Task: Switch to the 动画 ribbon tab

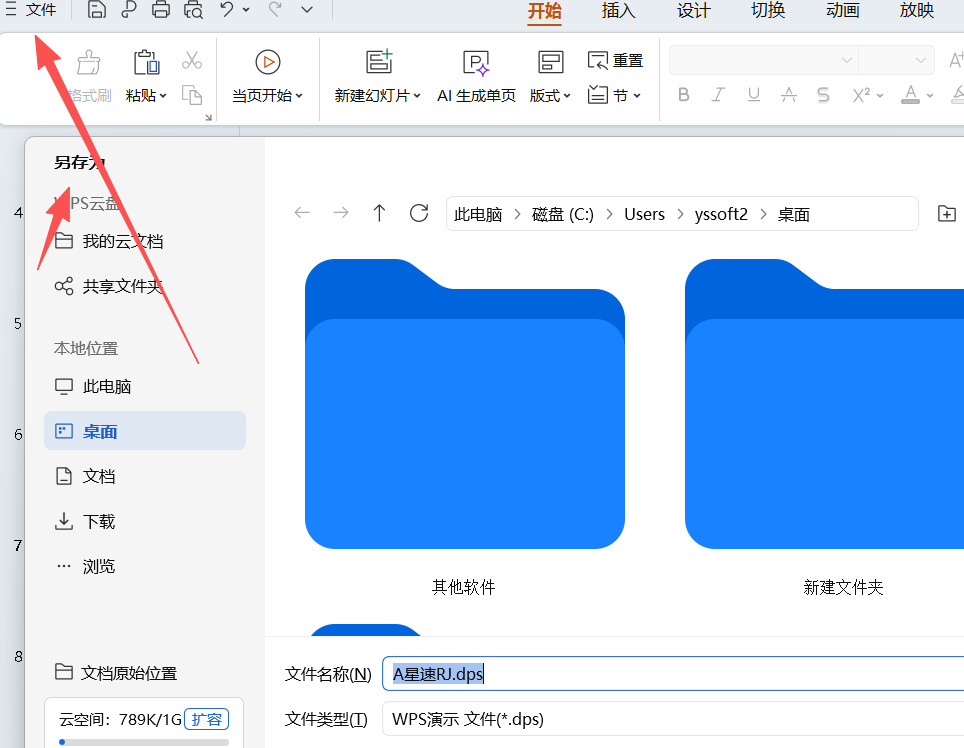Action: 842,10
